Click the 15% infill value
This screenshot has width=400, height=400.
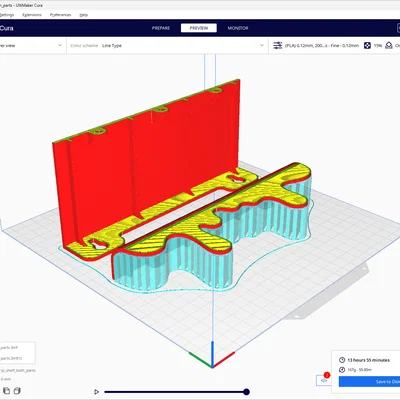tap(378, 46)
